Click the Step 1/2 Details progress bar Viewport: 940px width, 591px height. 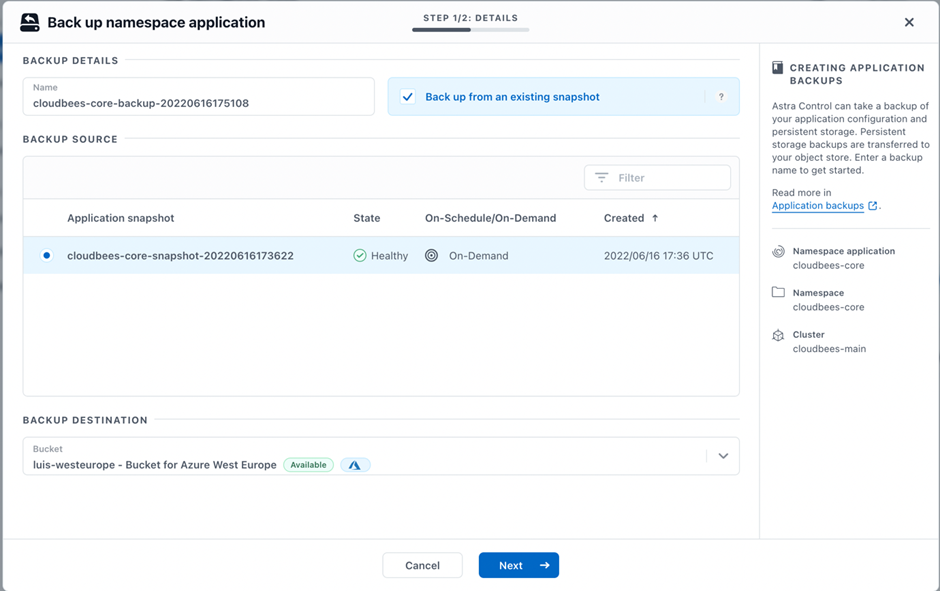click(x=471, y=29)
